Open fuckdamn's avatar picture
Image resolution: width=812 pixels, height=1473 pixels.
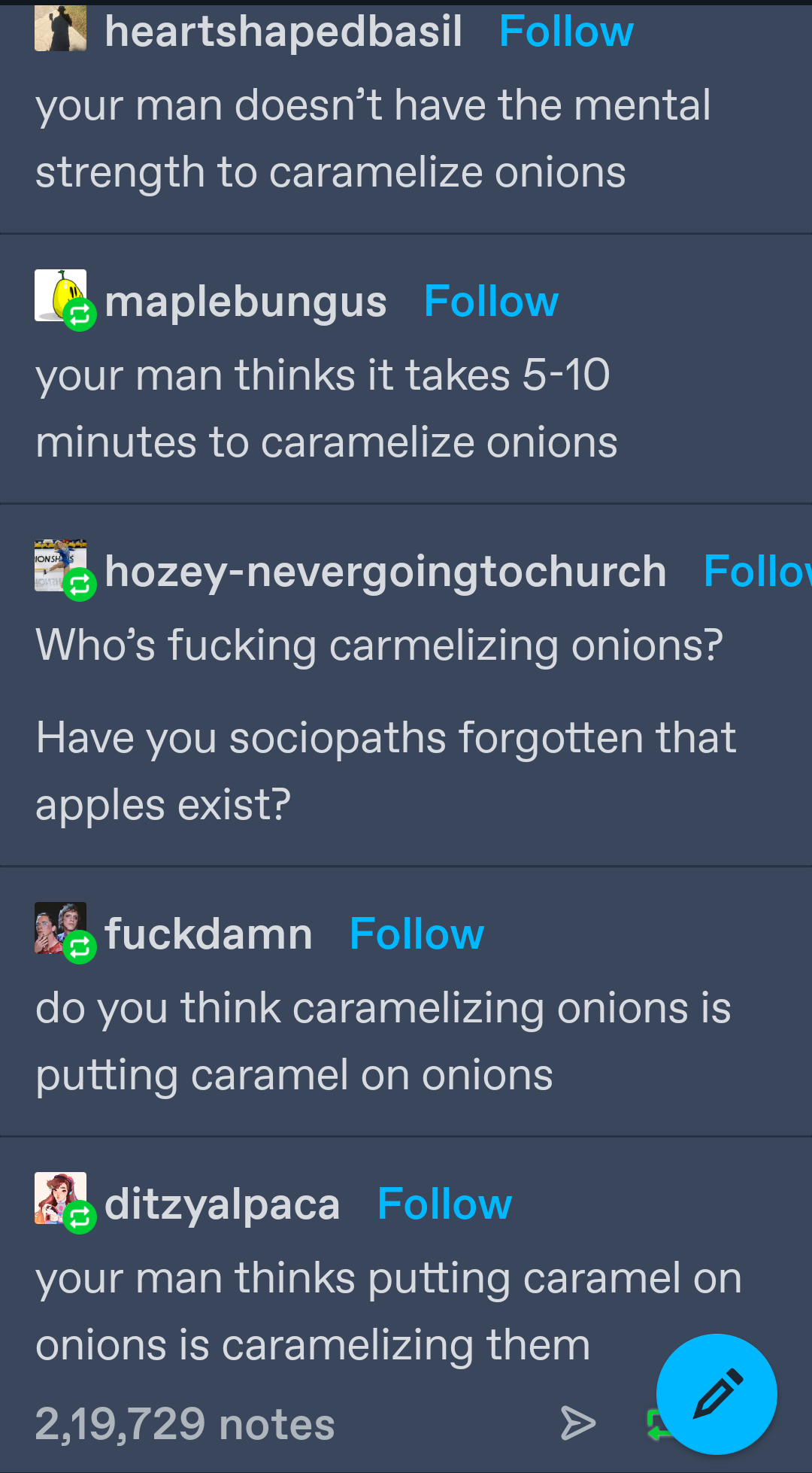pos(60,928)
